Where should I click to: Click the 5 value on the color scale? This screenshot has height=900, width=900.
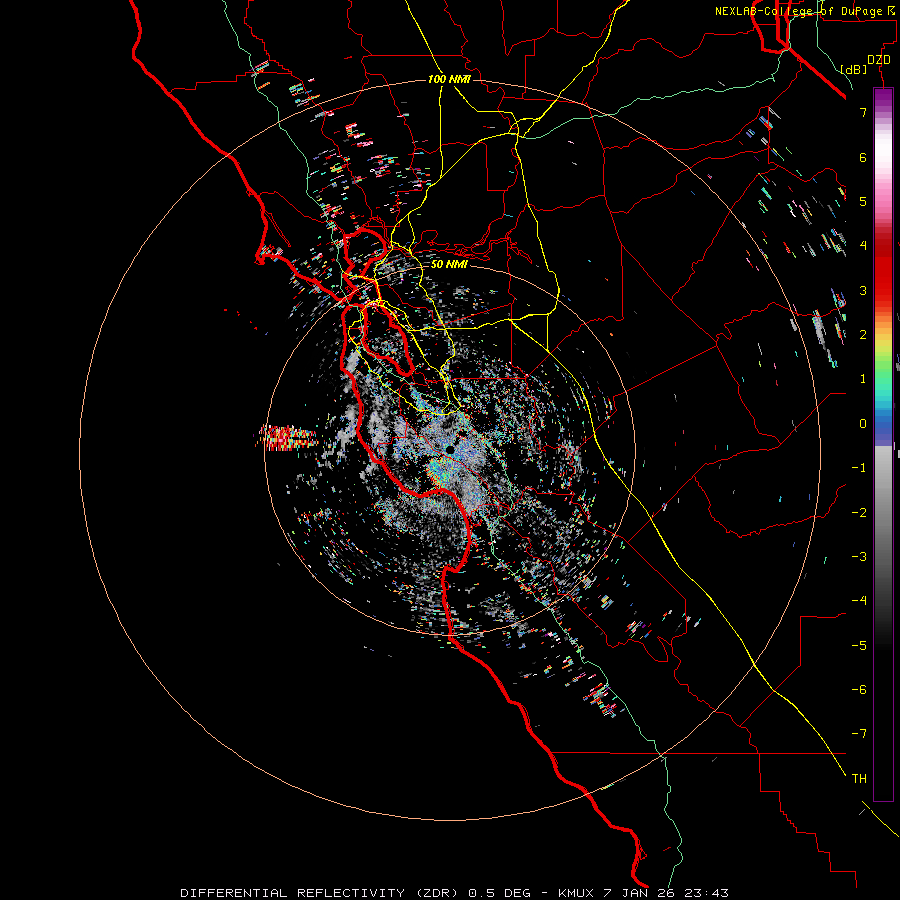click(x=863, y=201)
